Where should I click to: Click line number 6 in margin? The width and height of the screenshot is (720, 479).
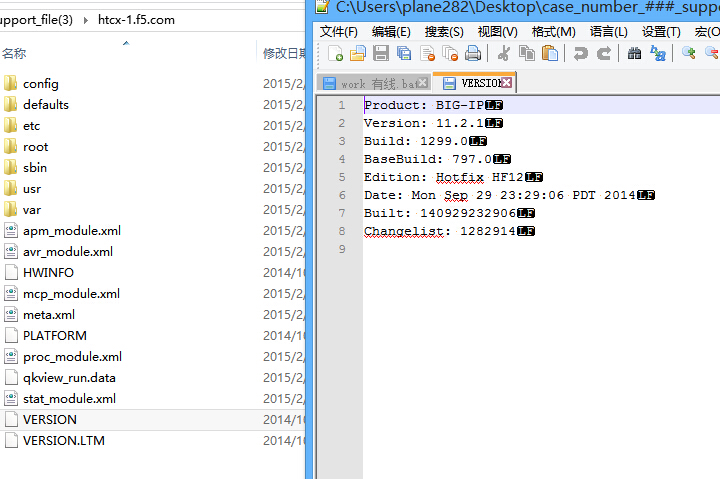(342, 195)
